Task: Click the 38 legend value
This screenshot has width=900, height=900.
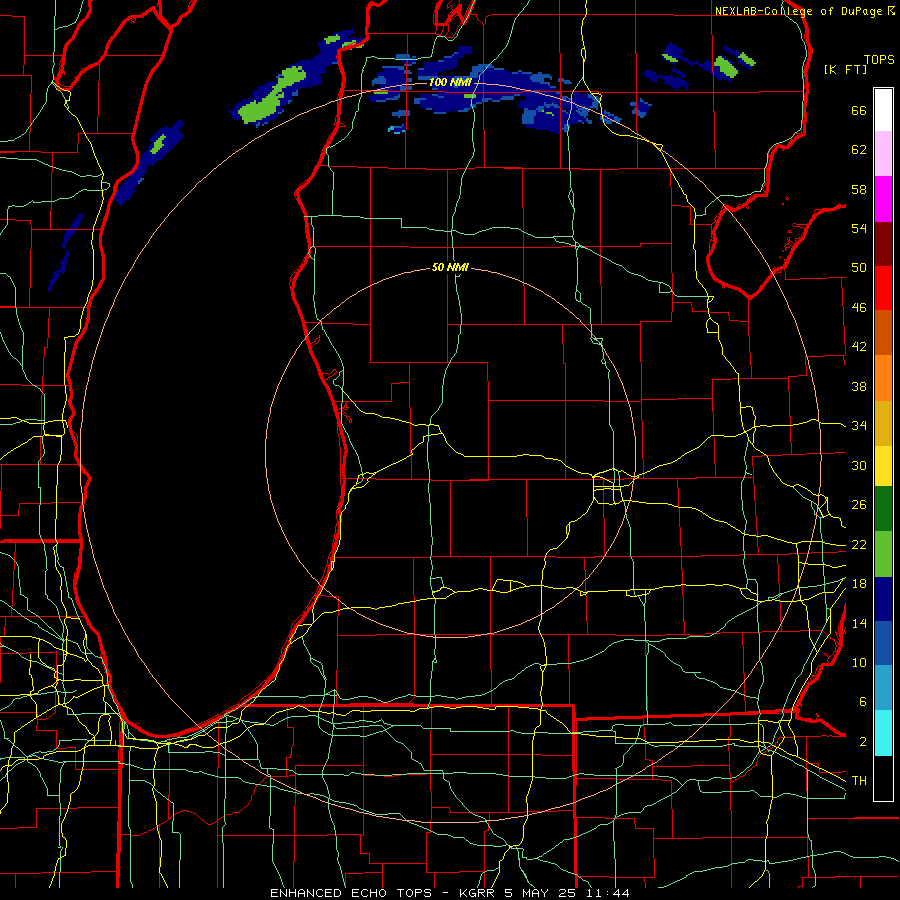Action: (859, 386)
